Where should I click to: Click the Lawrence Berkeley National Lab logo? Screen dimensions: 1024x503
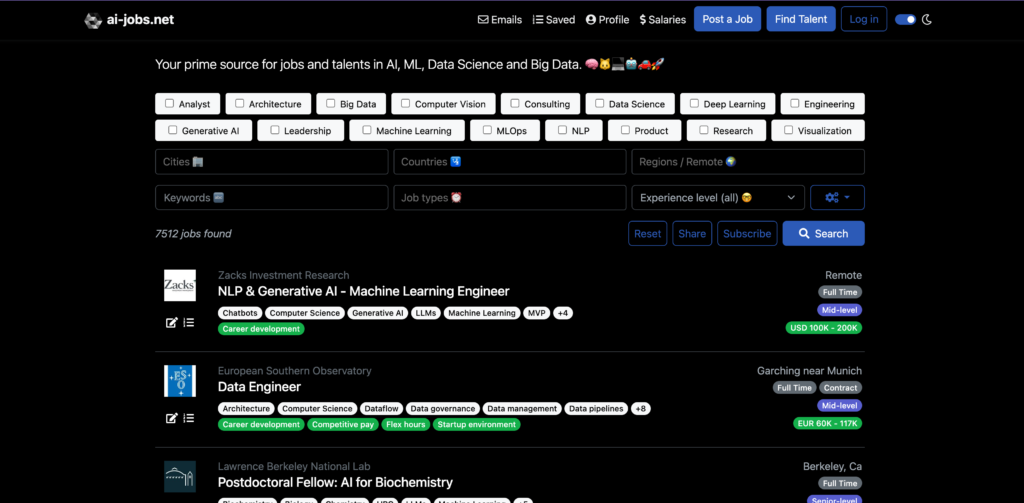tap(180, 476)
